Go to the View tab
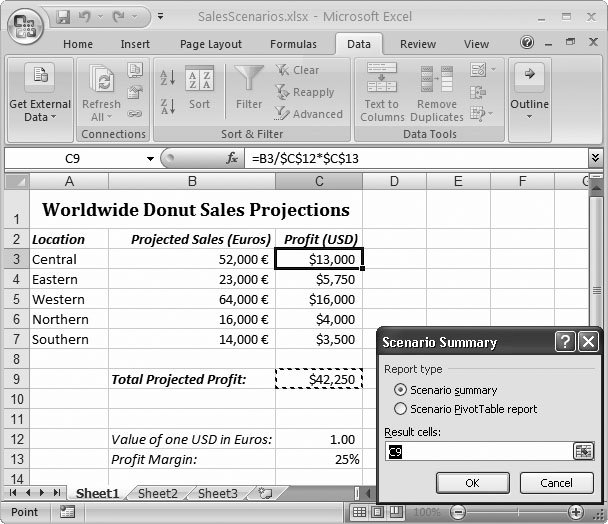The height and width of the screenshot is (524, 608). pos(476,44)
